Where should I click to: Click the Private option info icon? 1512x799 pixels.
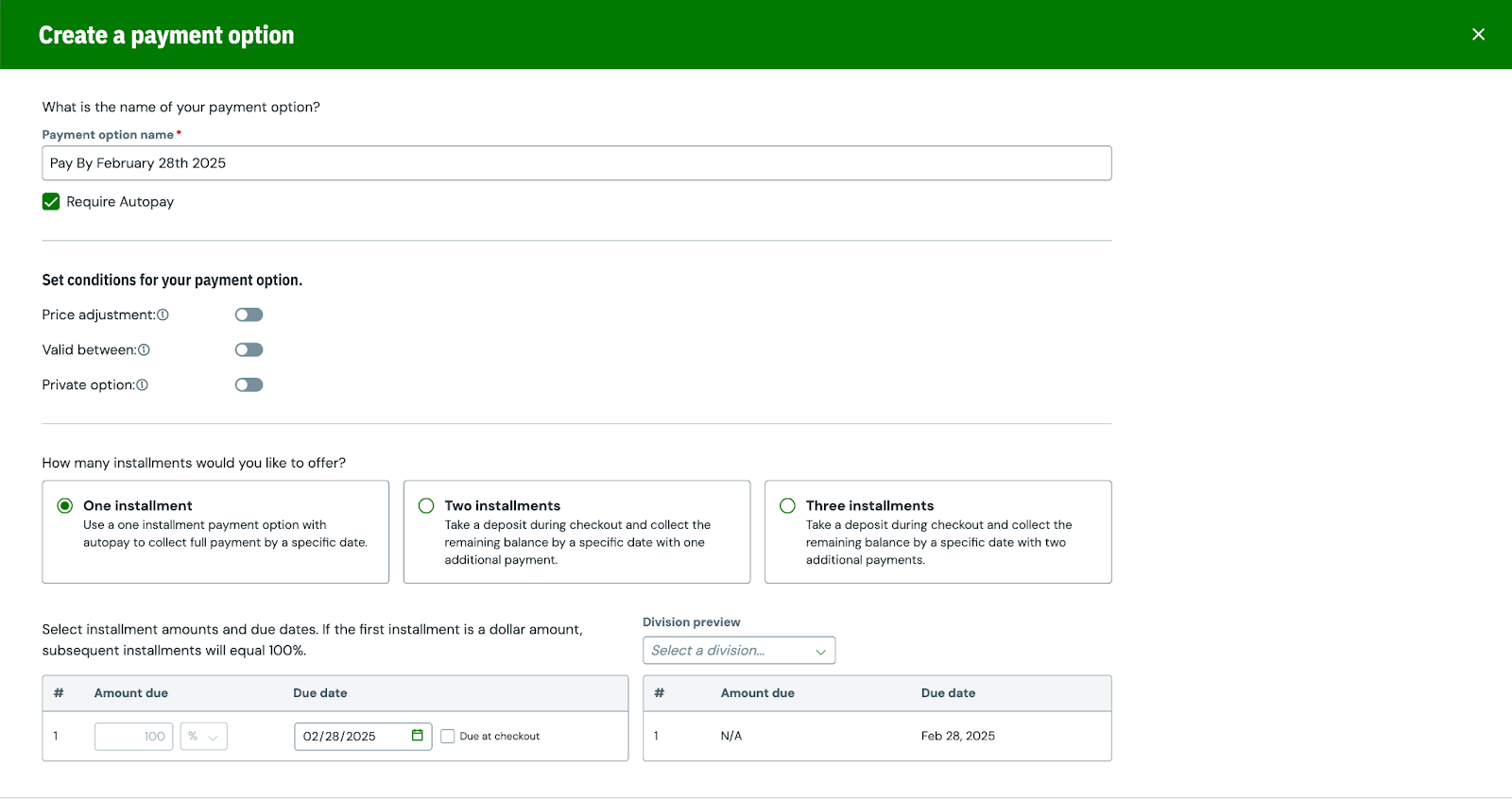coord(142,385)
